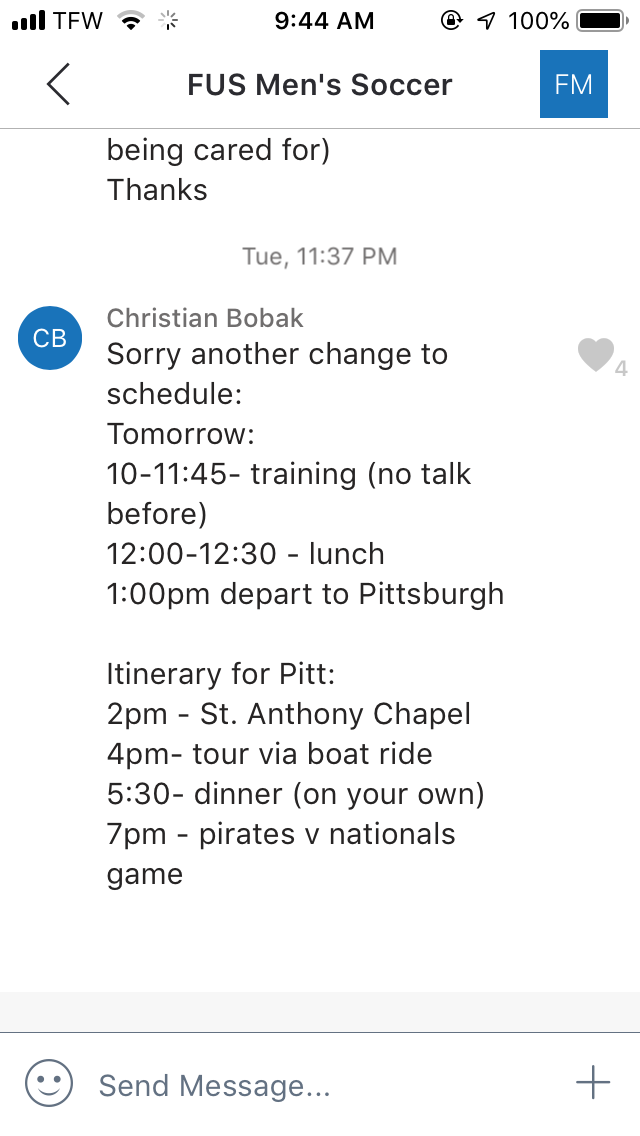Tap the 'Sorry another change to schedule' message
The image size is (640, 1136).
(277, 374)
